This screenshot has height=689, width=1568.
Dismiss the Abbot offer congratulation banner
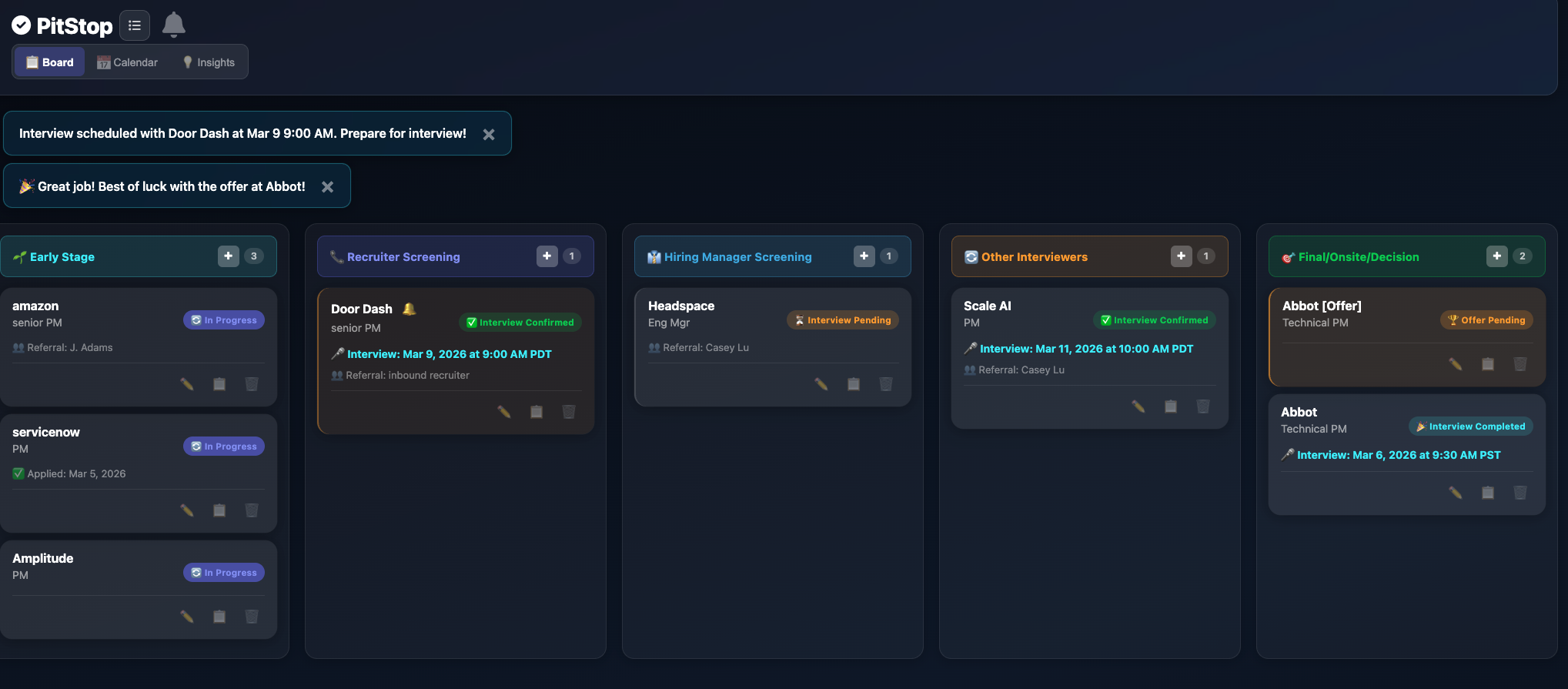tap(327, 186)
